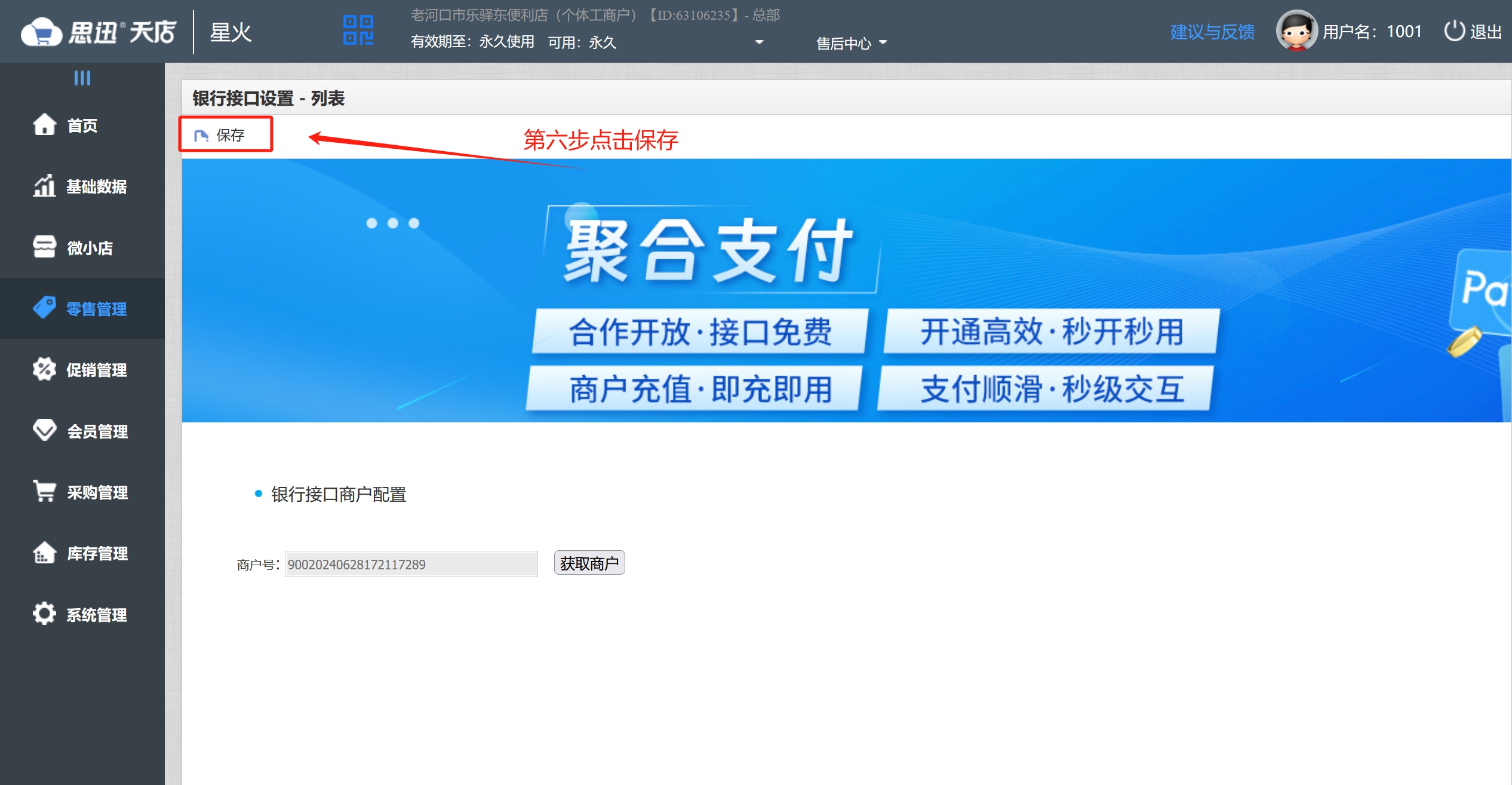Click the 思迅天店 logo
This screenshot has width=1512, height=785.
point(99,32)
